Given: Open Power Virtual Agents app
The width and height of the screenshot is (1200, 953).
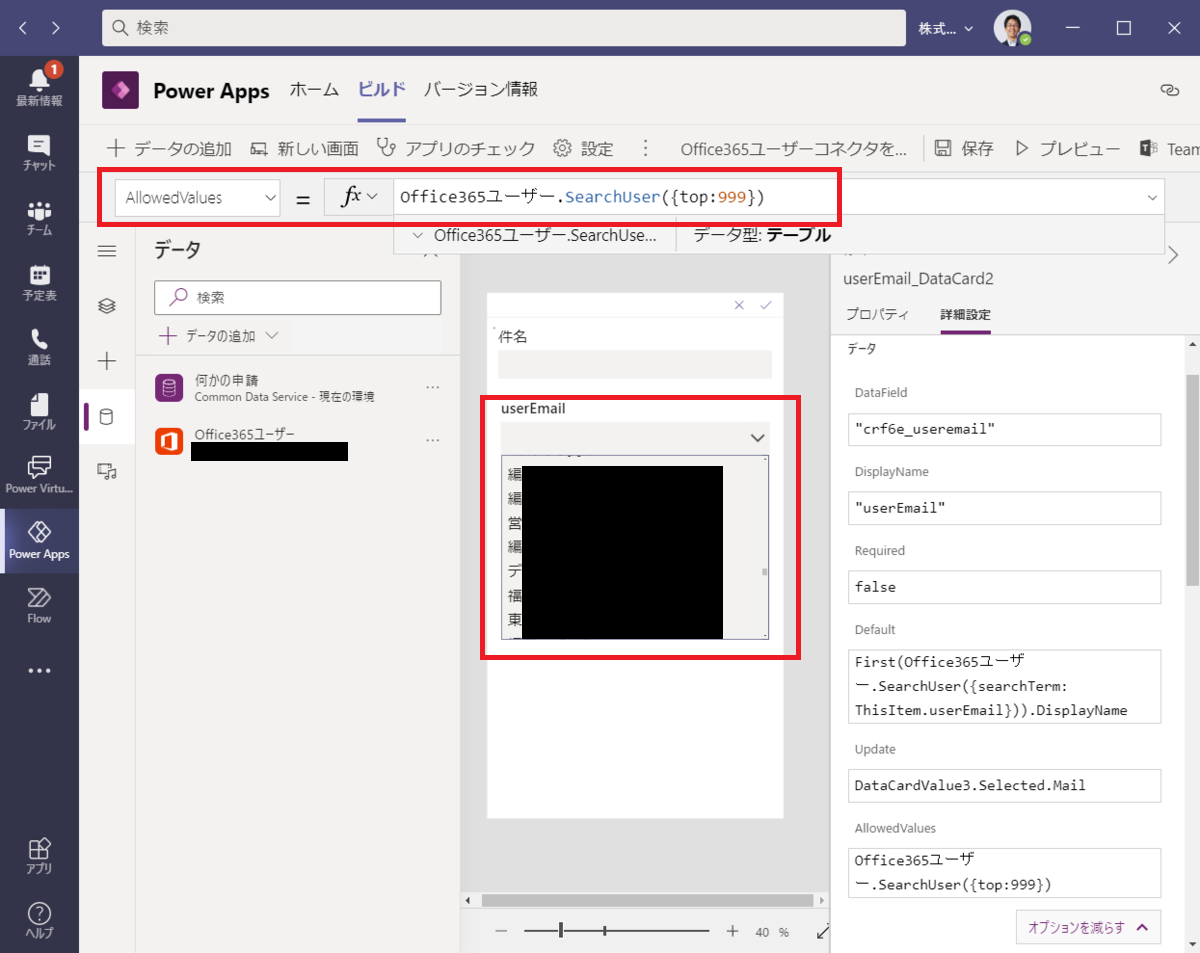Looking at the screenshot, I should point(39,476).
